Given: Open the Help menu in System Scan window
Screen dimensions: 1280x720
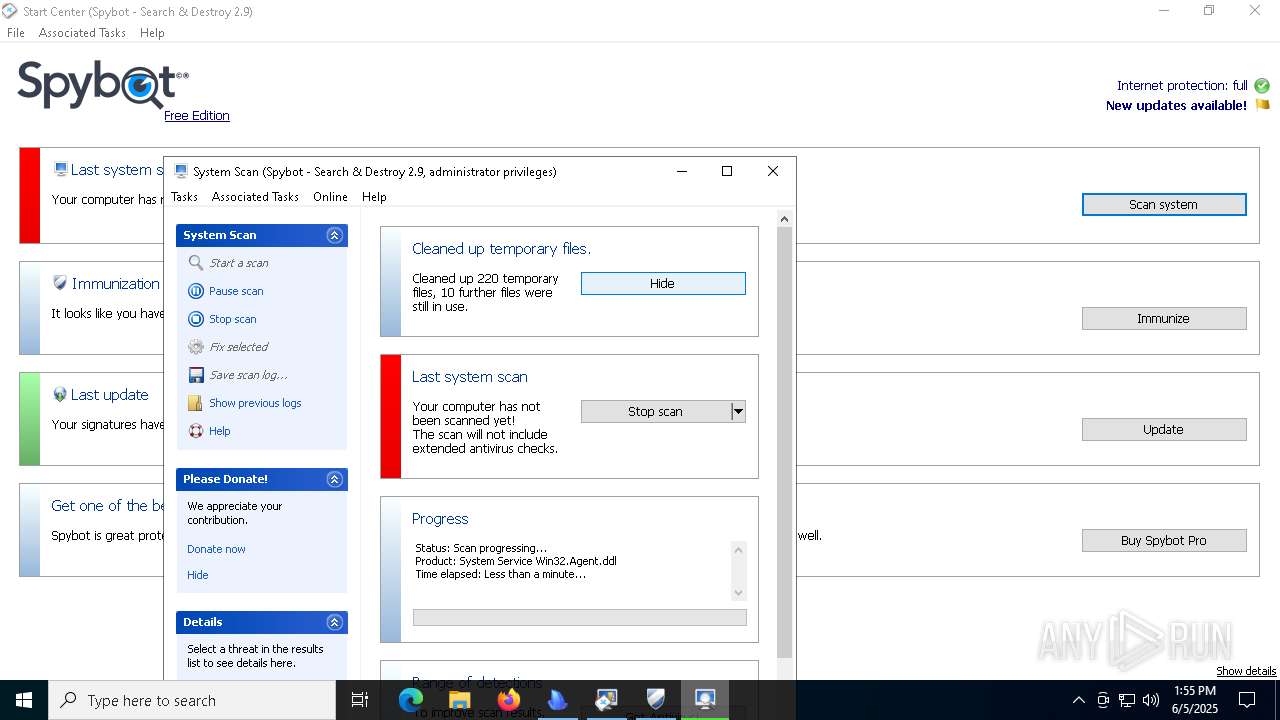Looking at the screenshot, I should tap(374, 197).
